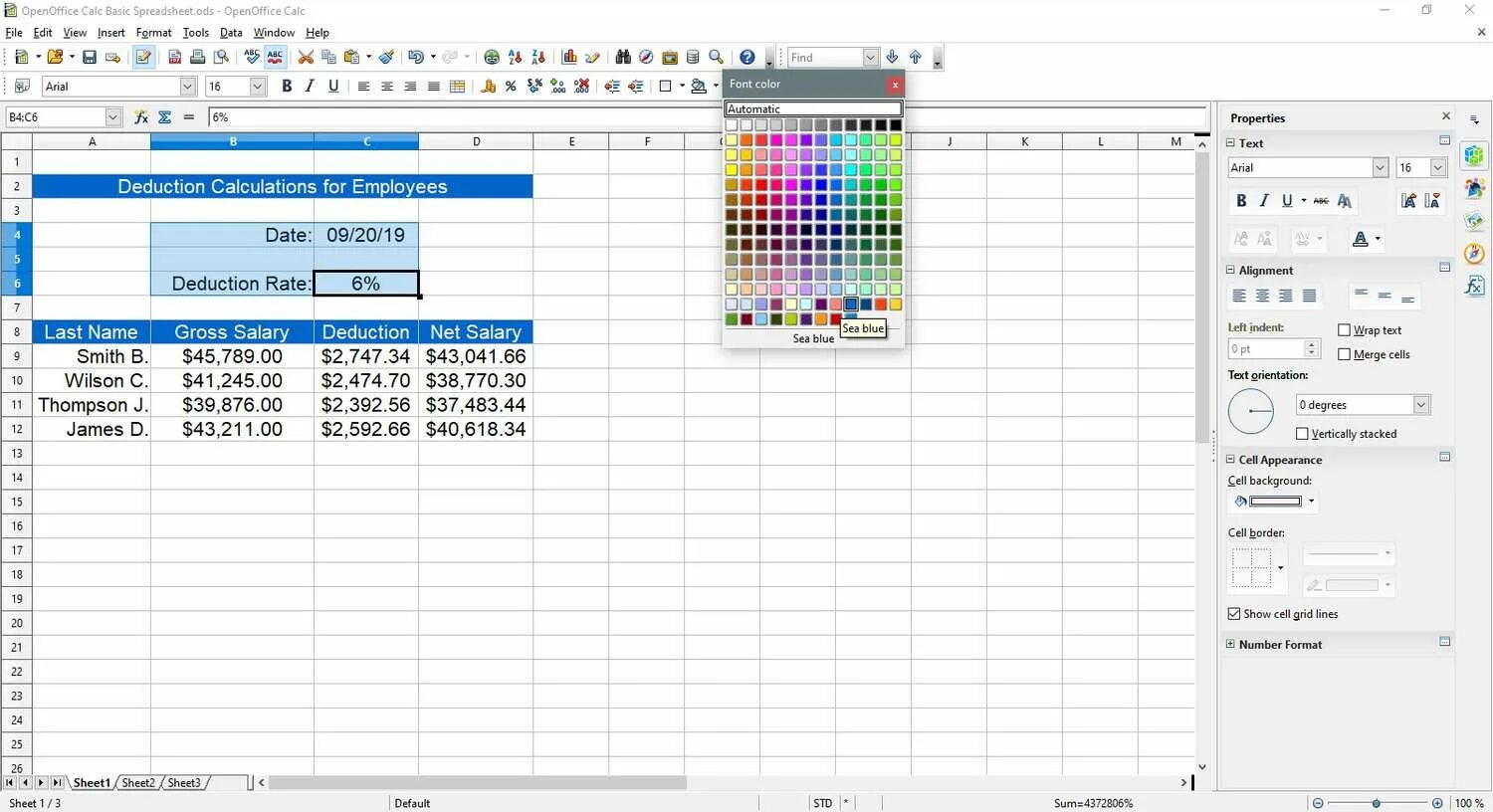Screen dimensions: 1493x812
Task: Click the zoom slider in status bar
Action: pos(1377,803)
